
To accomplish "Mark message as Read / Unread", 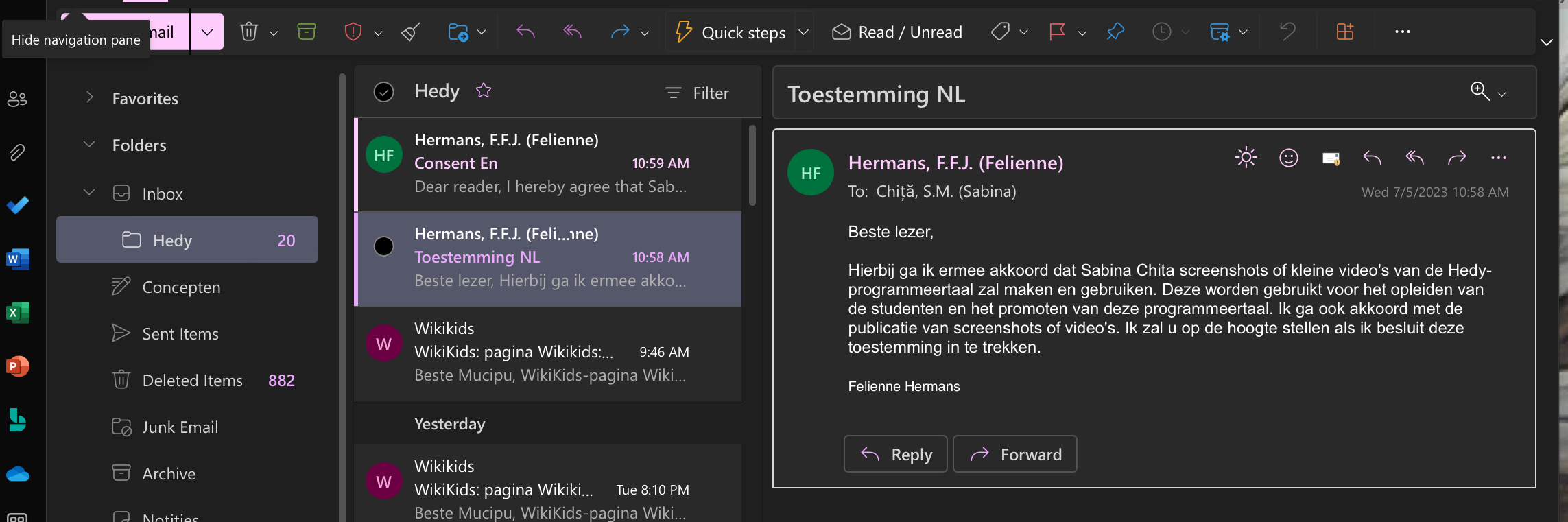I will (896, 32).
